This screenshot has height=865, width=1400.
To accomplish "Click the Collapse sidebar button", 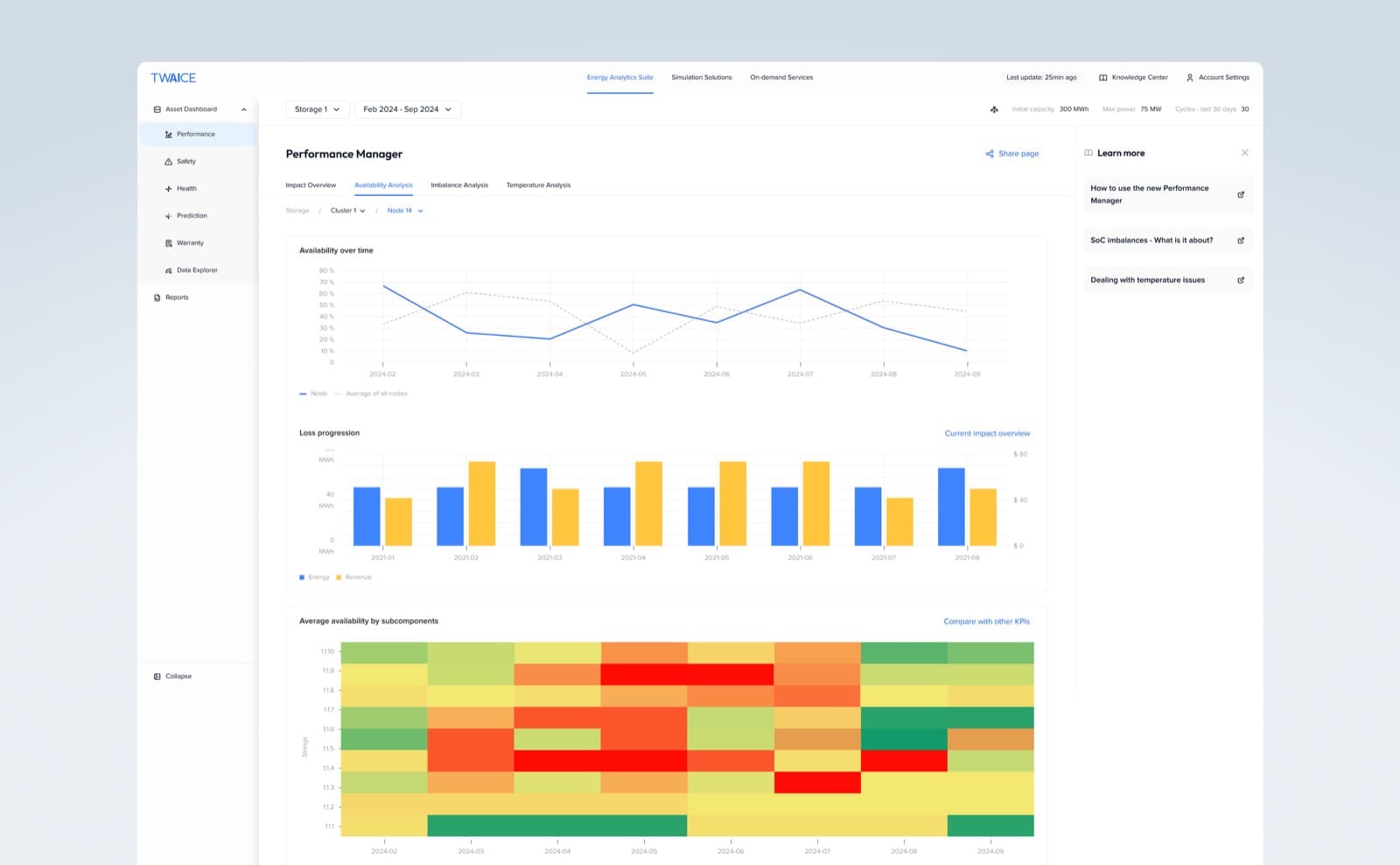I will 172,676.
